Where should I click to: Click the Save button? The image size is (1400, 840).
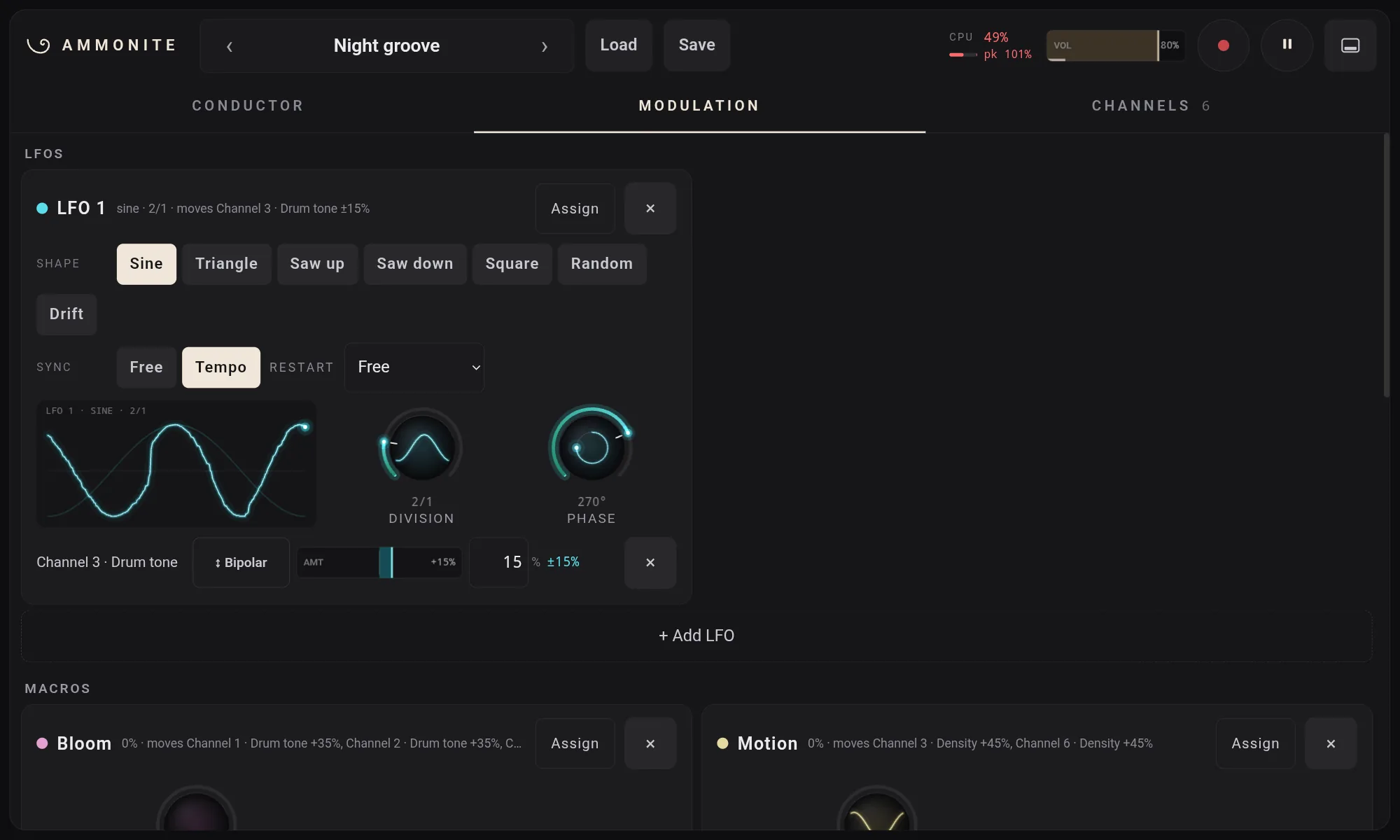click(x=696, y=45)
